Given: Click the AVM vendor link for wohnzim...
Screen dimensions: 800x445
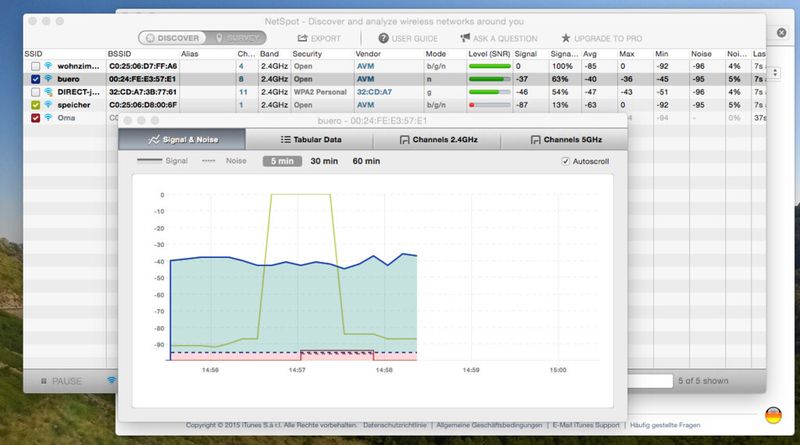Looking at the screenshot, I should click(x=365, y=66).
